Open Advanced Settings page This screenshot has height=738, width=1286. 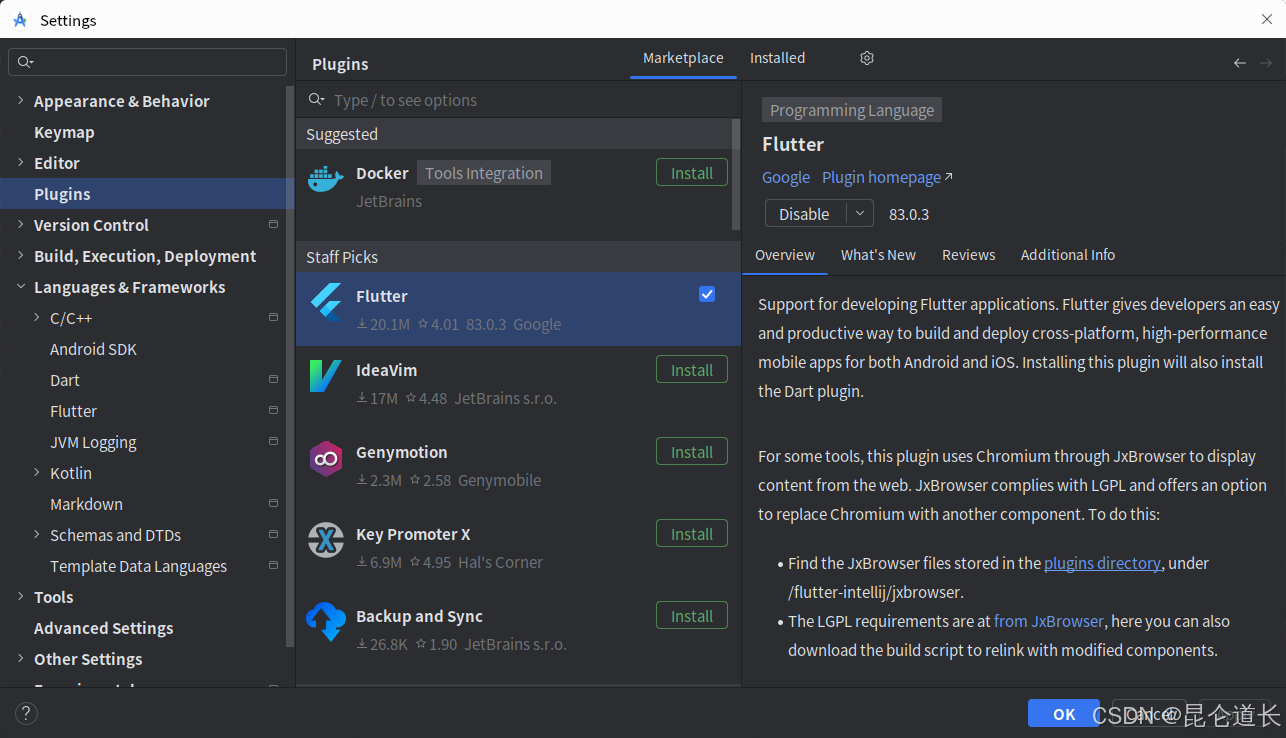coord(103,628)
